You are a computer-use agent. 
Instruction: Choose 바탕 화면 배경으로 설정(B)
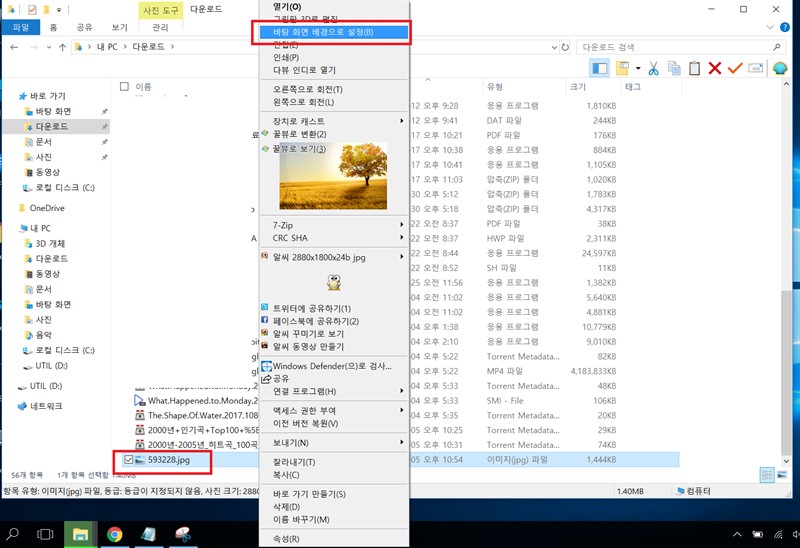coord(334,32)
